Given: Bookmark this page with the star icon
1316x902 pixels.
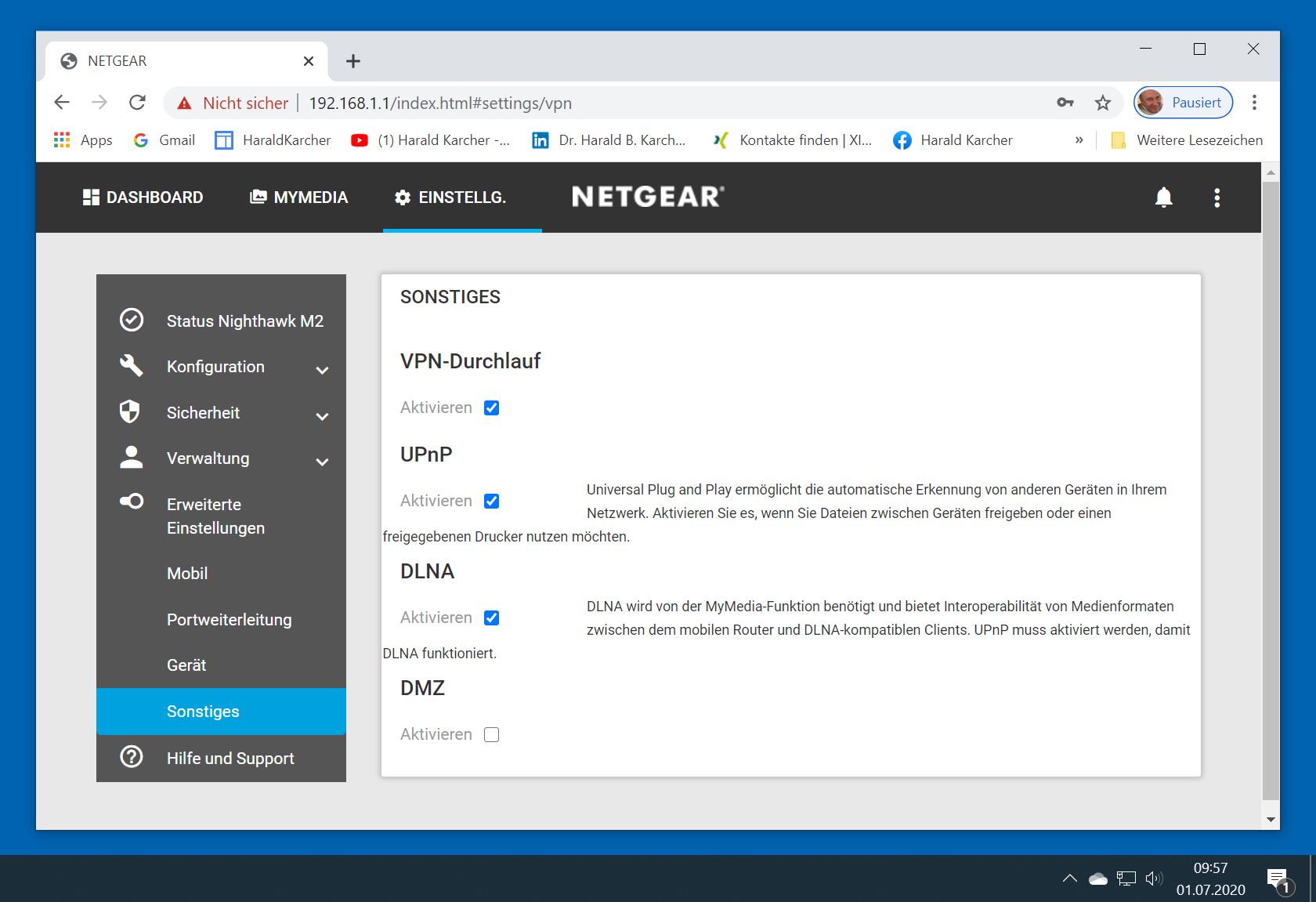Looking at the screenshot, I should [x=1103, y=103].
